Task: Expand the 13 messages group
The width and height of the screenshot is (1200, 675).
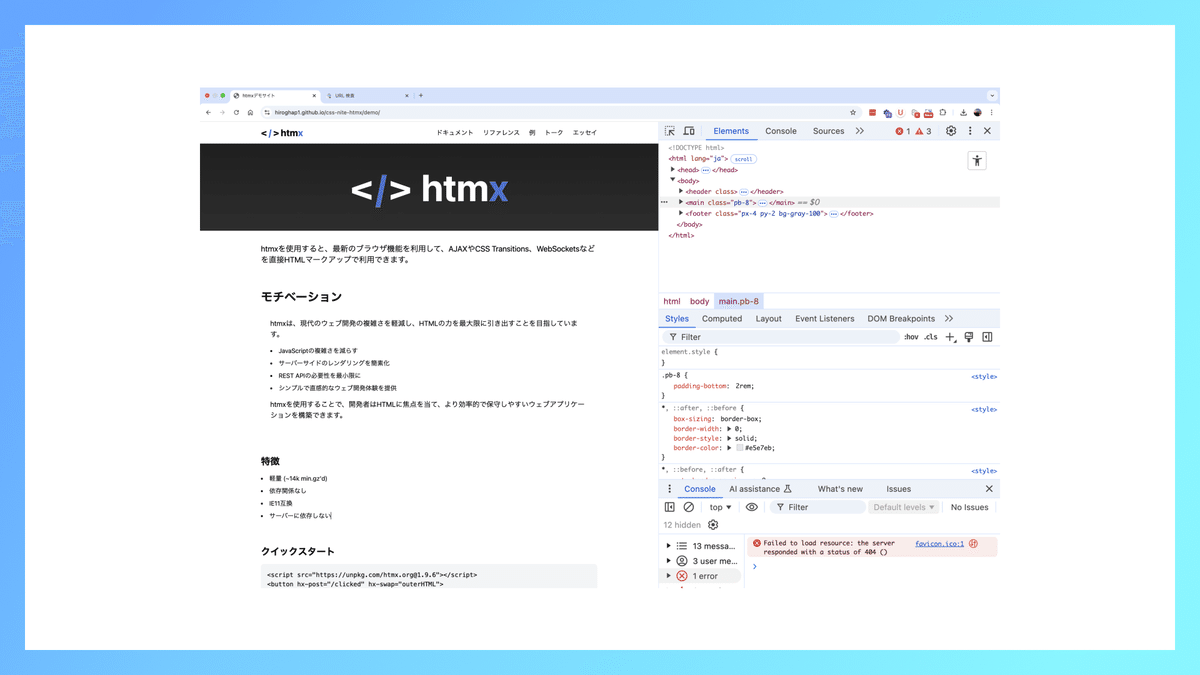Action: [669, 546]
